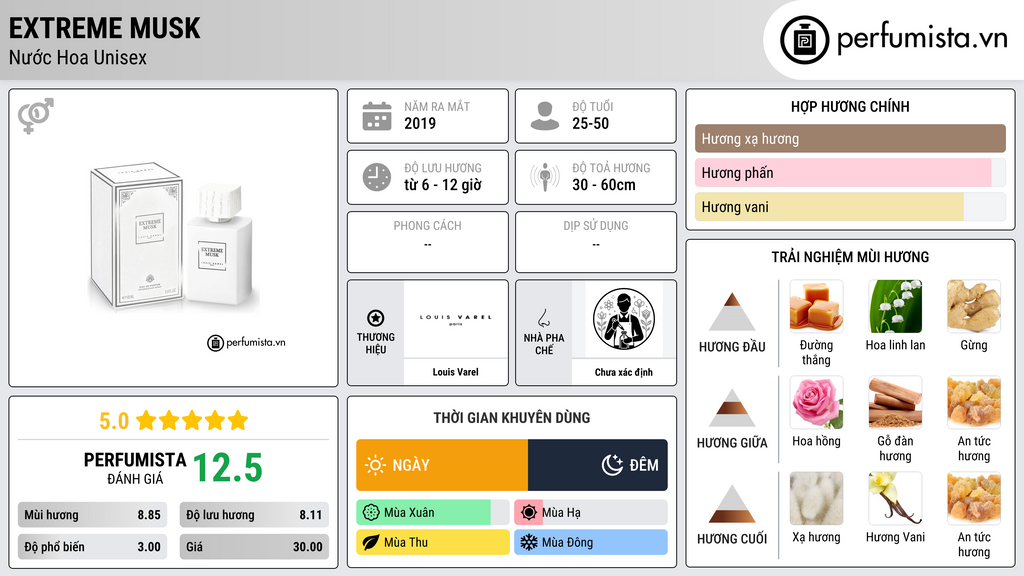Open the Xạ hương musk note image

click(x=816, y=498)
